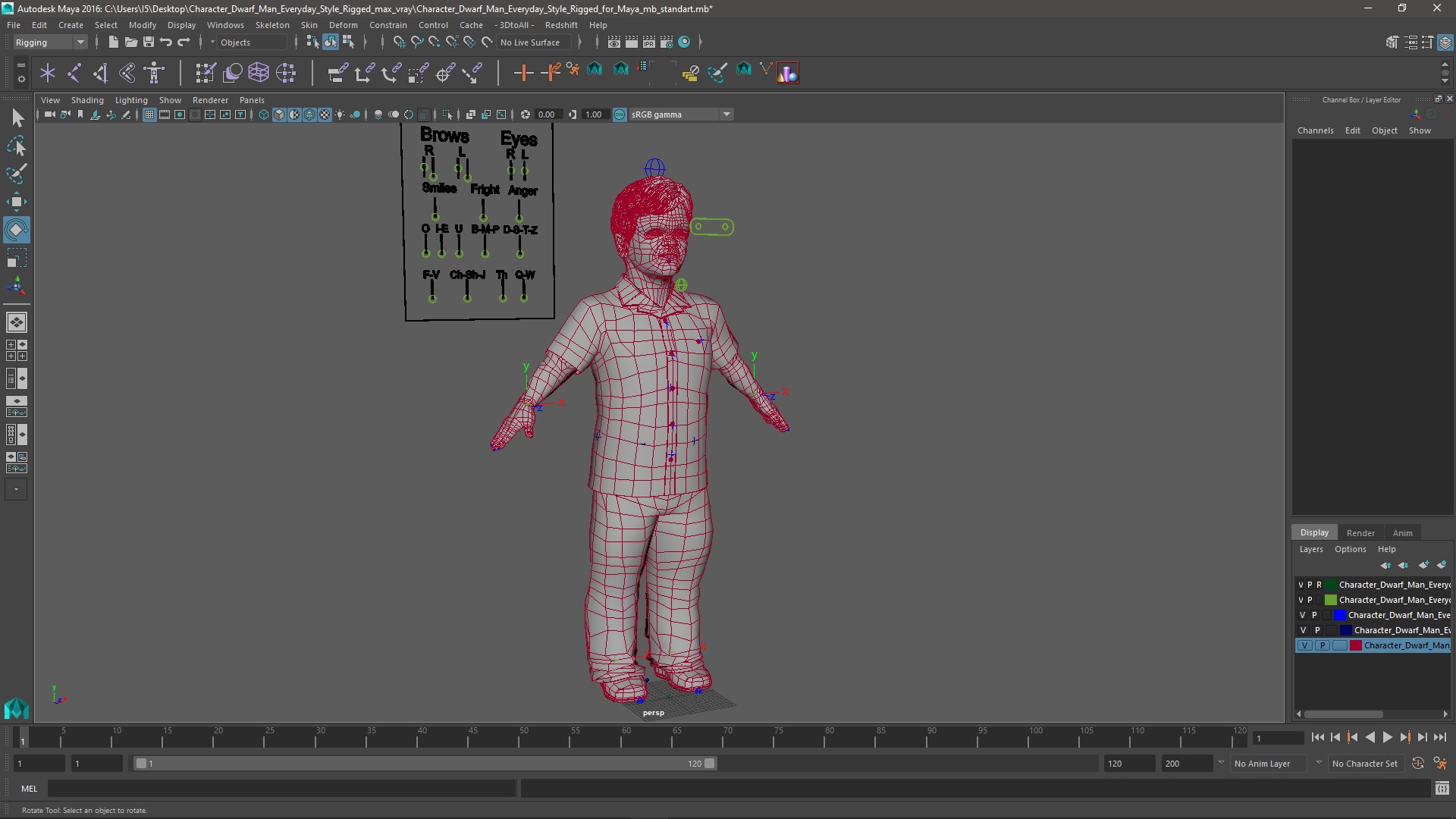Toggle viewport grid display icon
Screen dimensions: 1456x819
click(149, 115)
